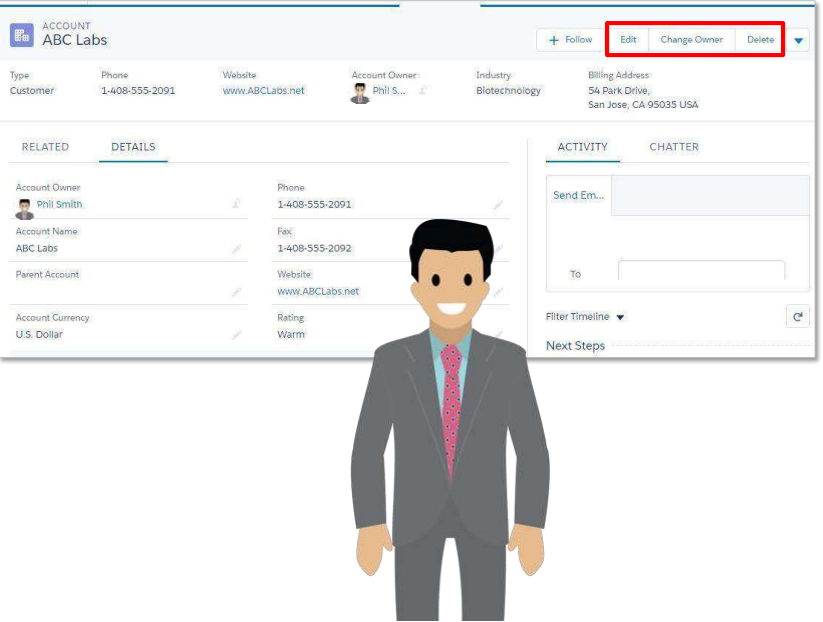Open the more actions dropdown arrow next to Delete
This screenshot has width=823, height=622.
[x=798, y=40]
